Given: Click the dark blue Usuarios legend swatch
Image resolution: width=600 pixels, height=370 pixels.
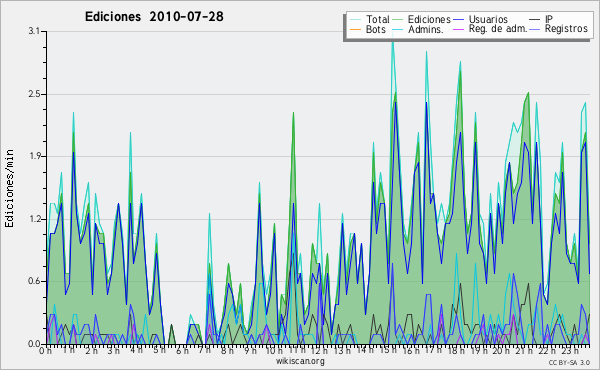Looking at the screenshot, I should tap(458, 20).
